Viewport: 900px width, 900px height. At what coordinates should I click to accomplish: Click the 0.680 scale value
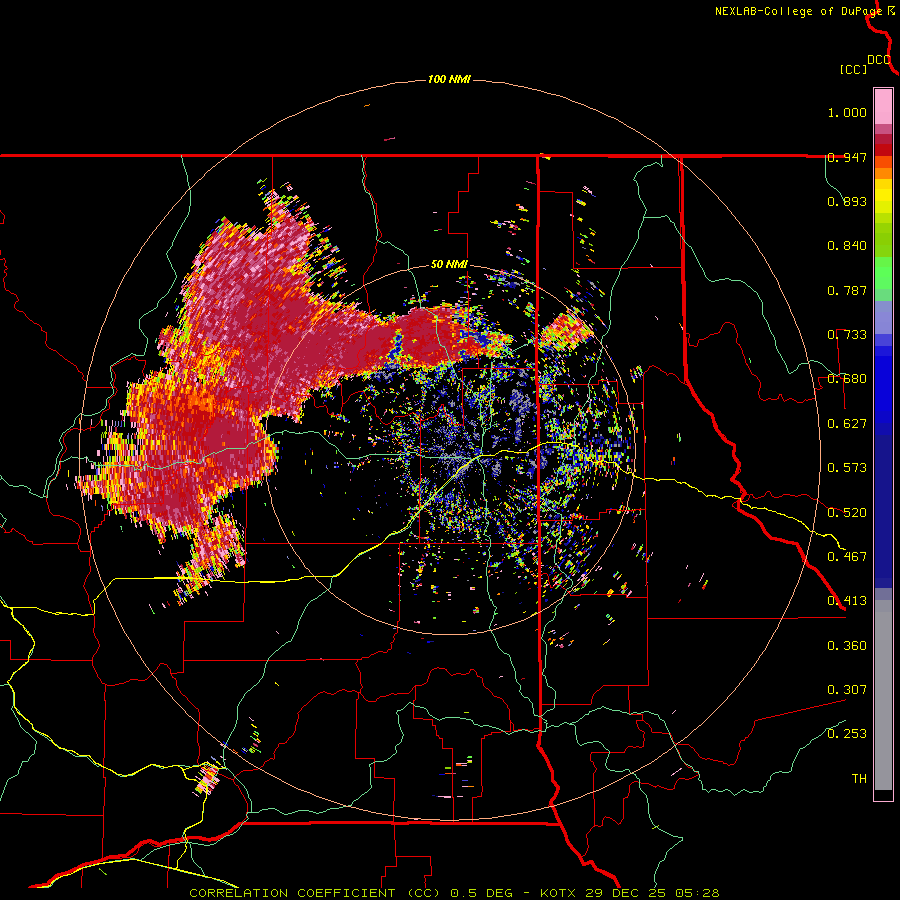pos(847,379)
